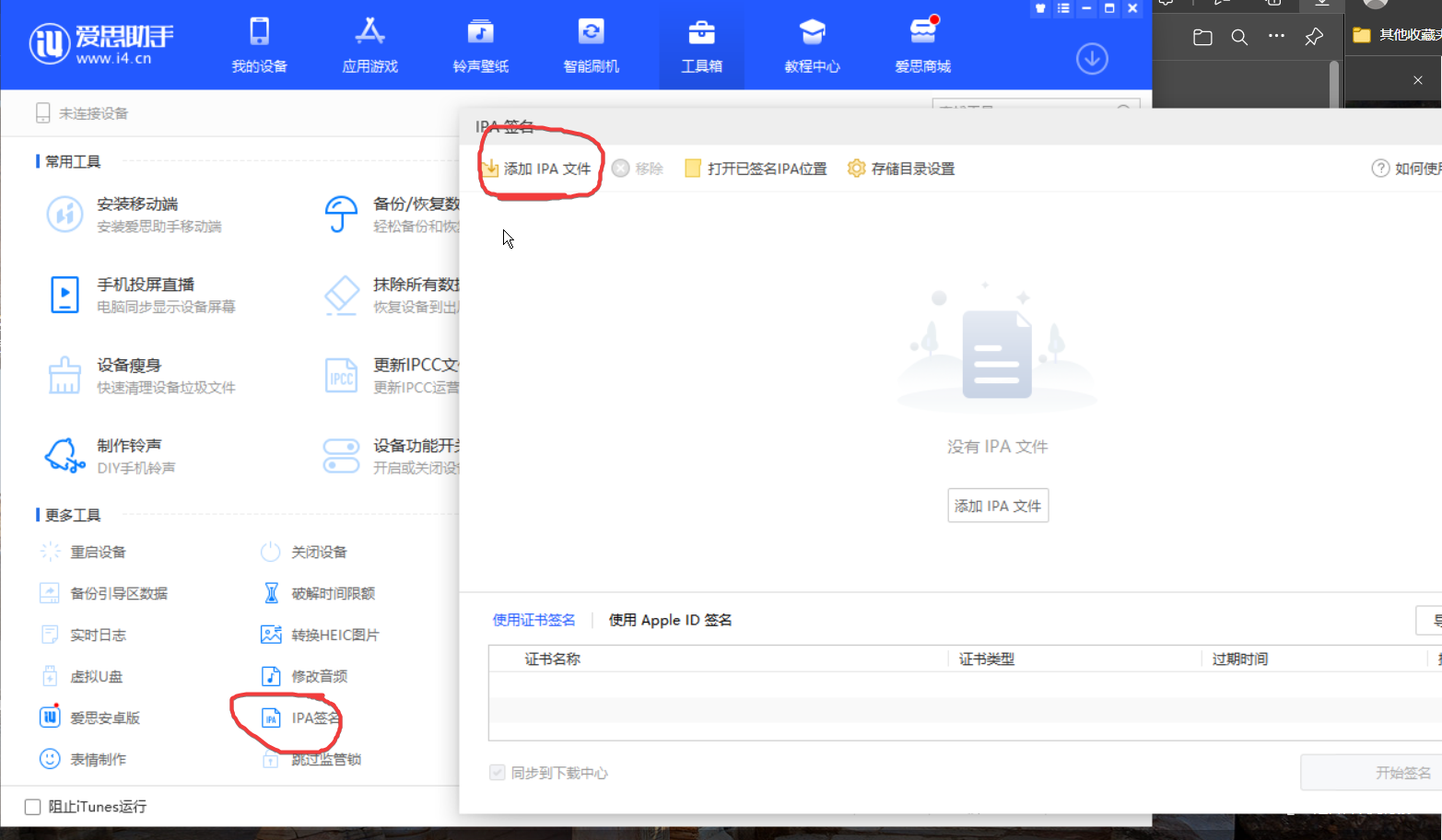Switch to the 智能刷机 tab
1442x840 pixels.
pos(591,45)
